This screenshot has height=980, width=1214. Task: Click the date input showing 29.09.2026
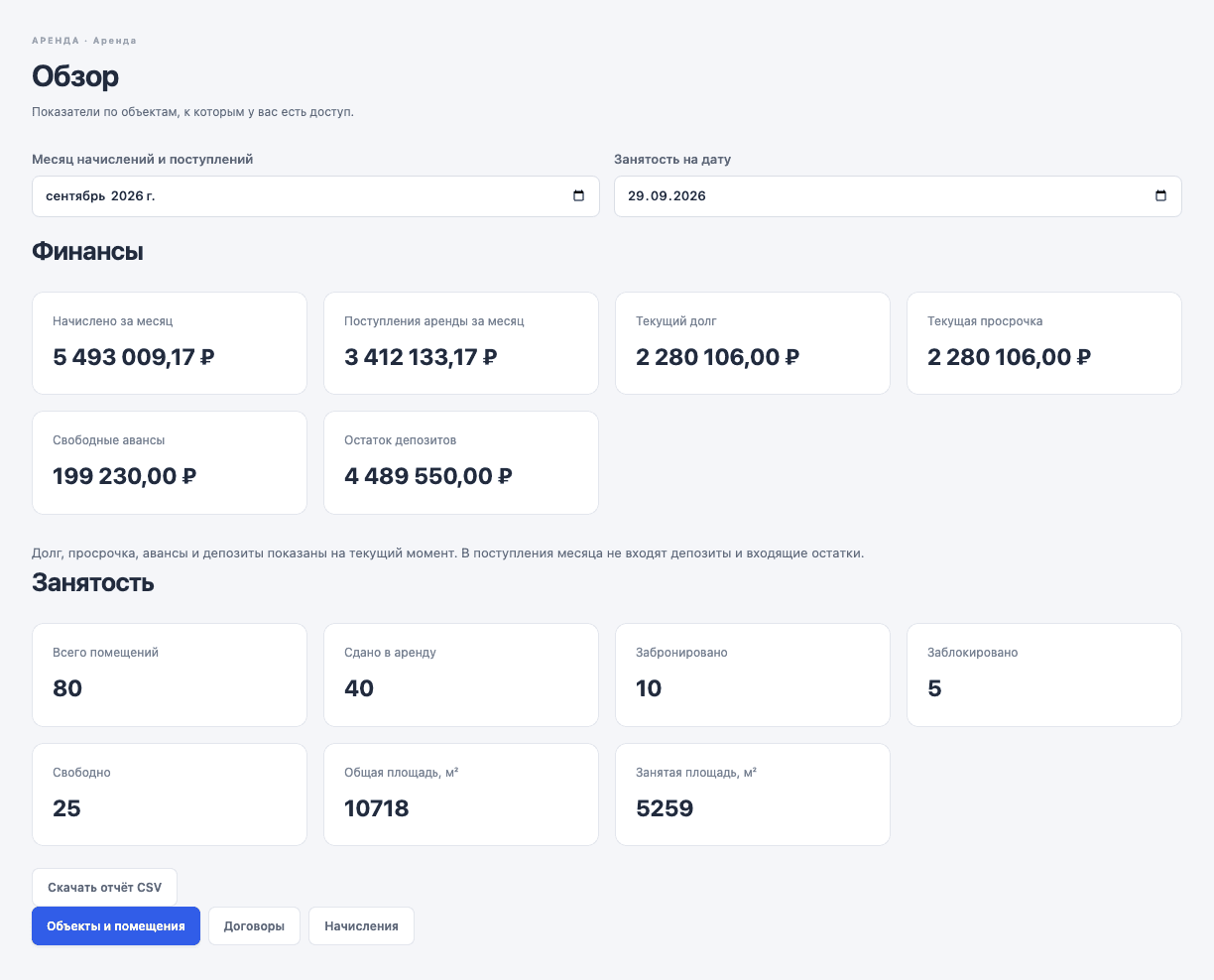(x=898, y=196)
